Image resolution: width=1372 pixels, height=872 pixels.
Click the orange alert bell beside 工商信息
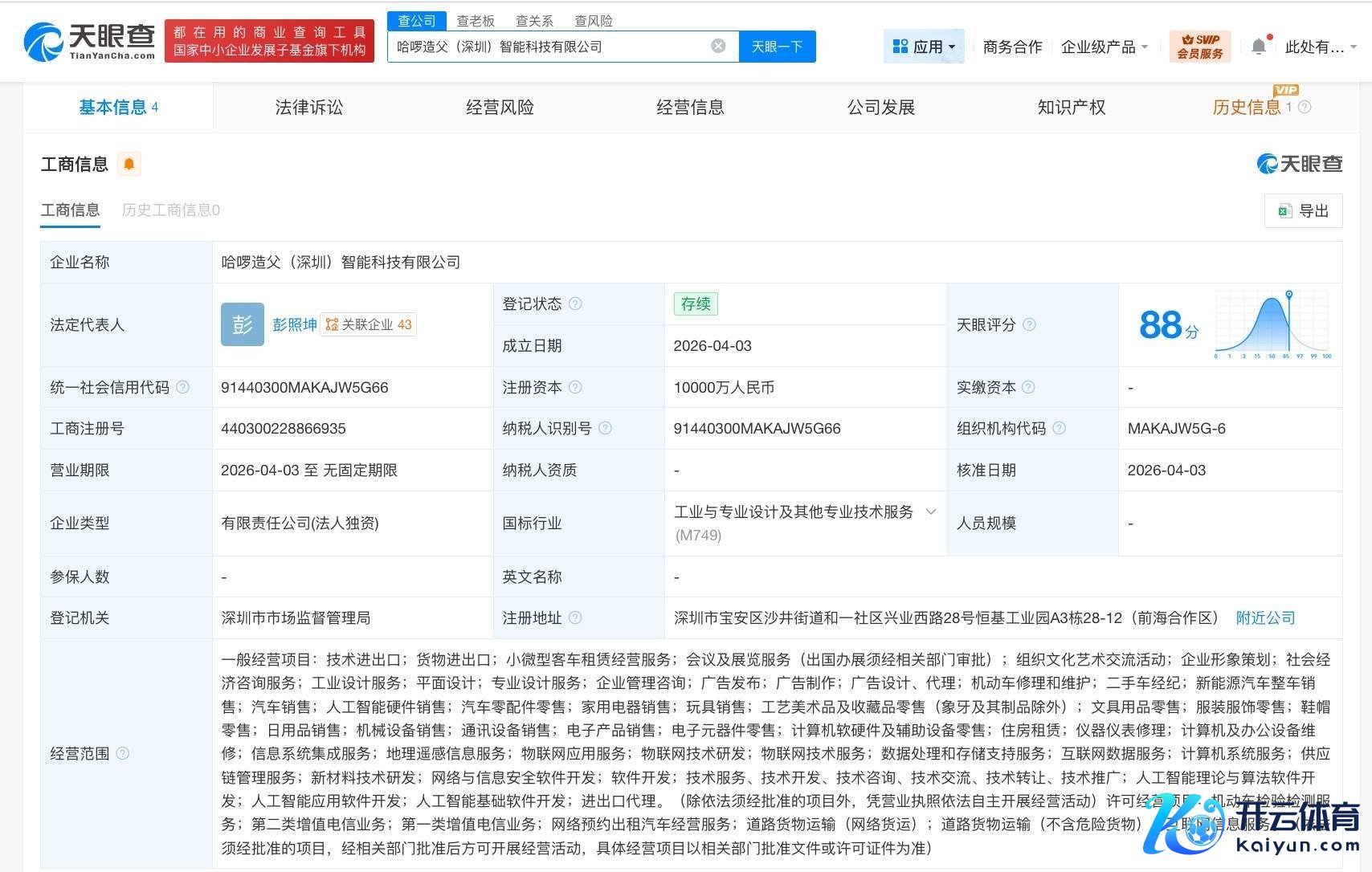[x=129, y=165]
